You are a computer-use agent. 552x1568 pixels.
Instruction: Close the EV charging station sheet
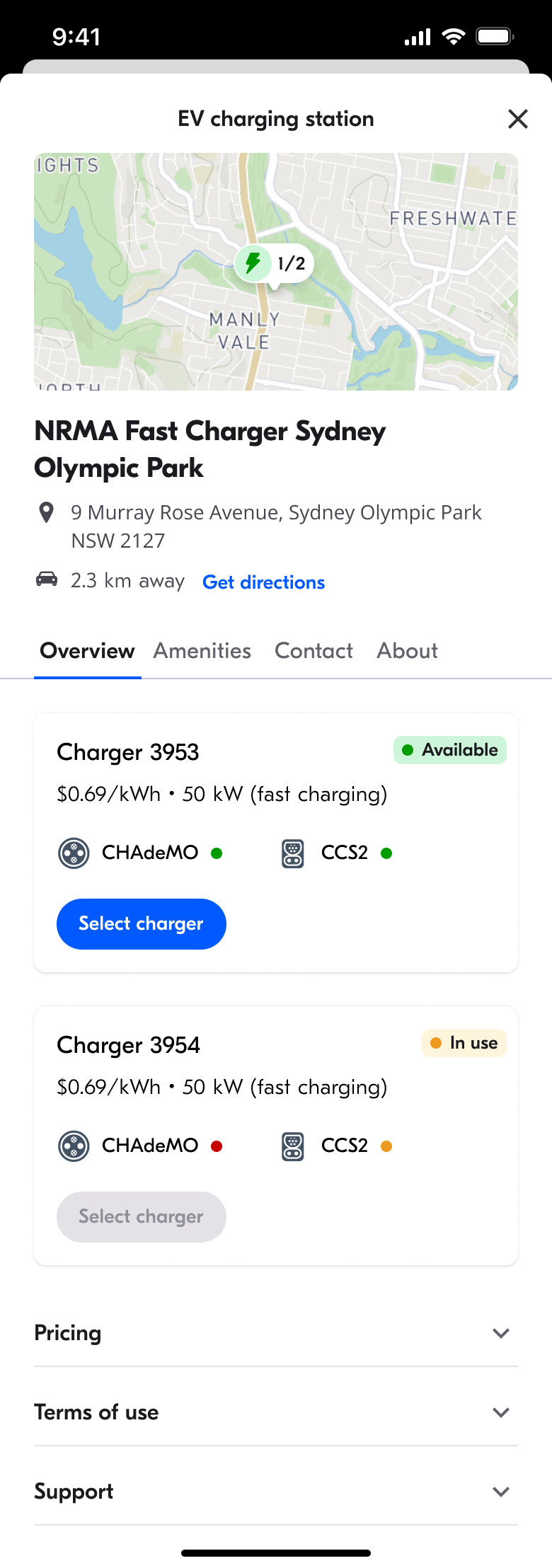(517, 119)
